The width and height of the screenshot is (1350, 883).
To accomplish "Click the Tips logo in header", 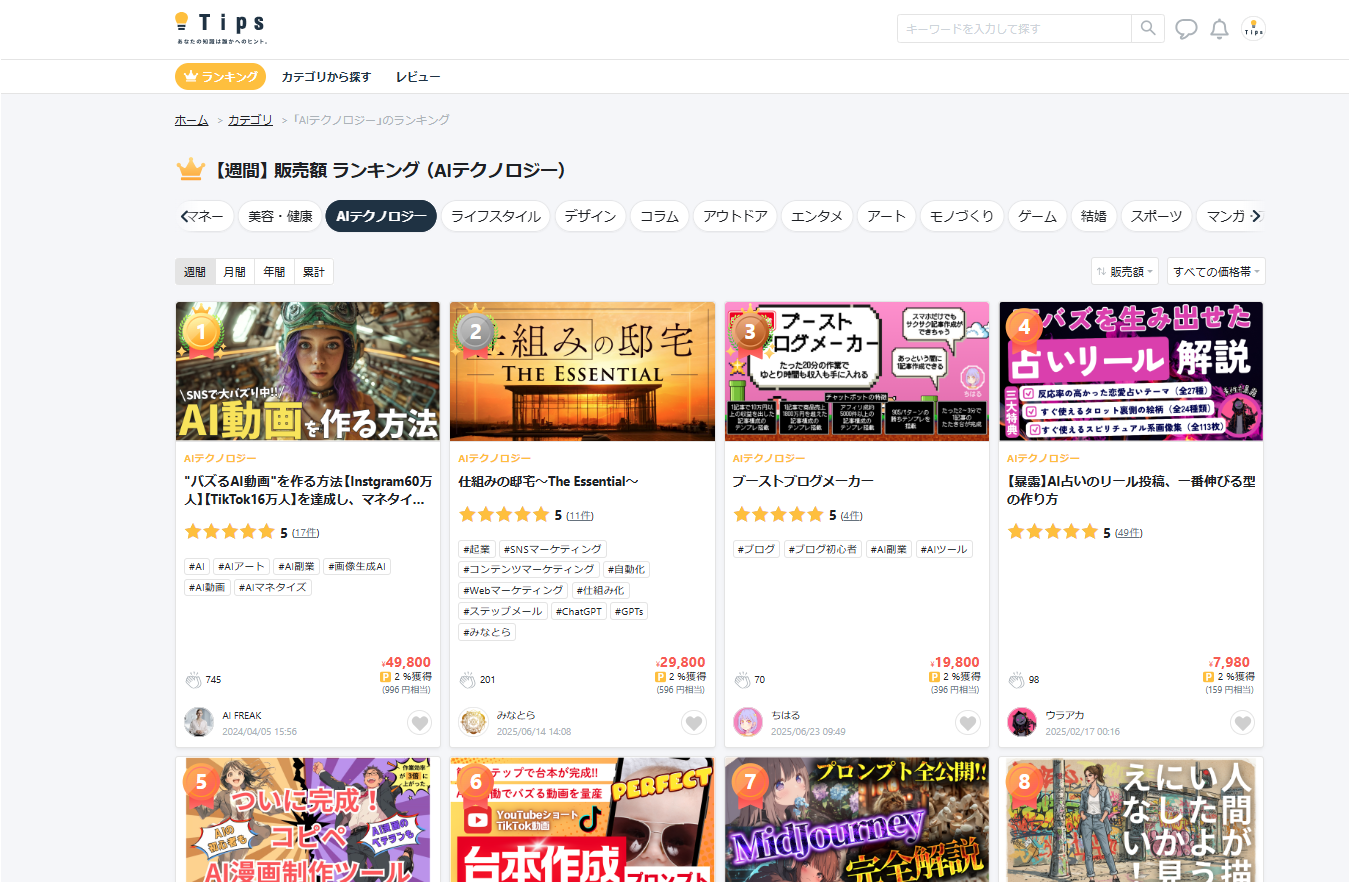I will point(221,27).
